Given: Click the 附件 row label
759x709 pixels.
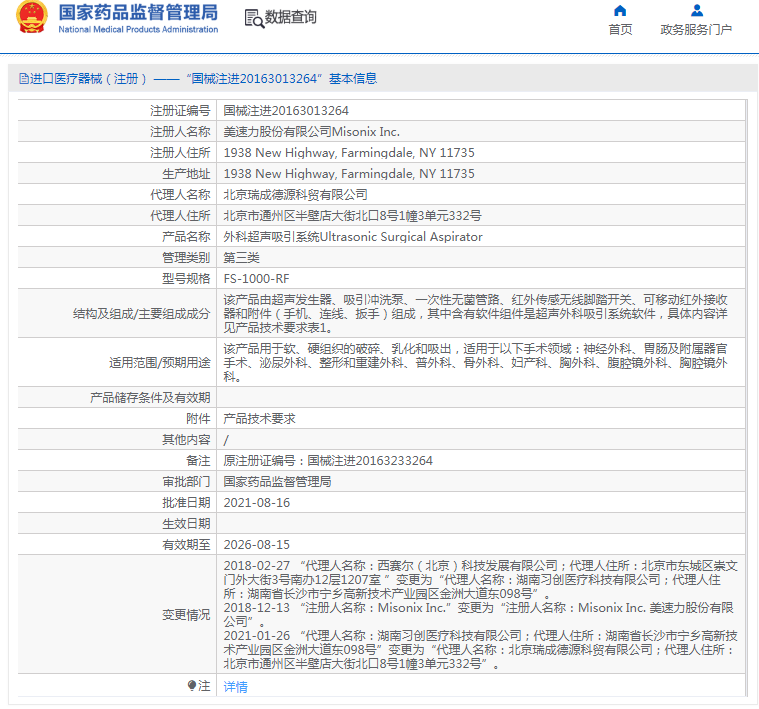Looking at the screenshot, I should point(198,419).
